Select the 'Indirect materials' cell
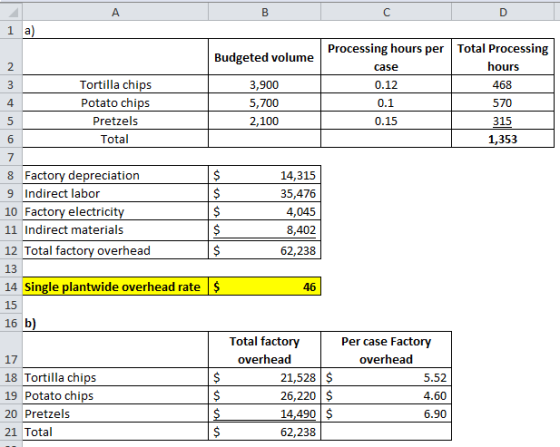This screenshot has height=447, width=560. (115, 230)
